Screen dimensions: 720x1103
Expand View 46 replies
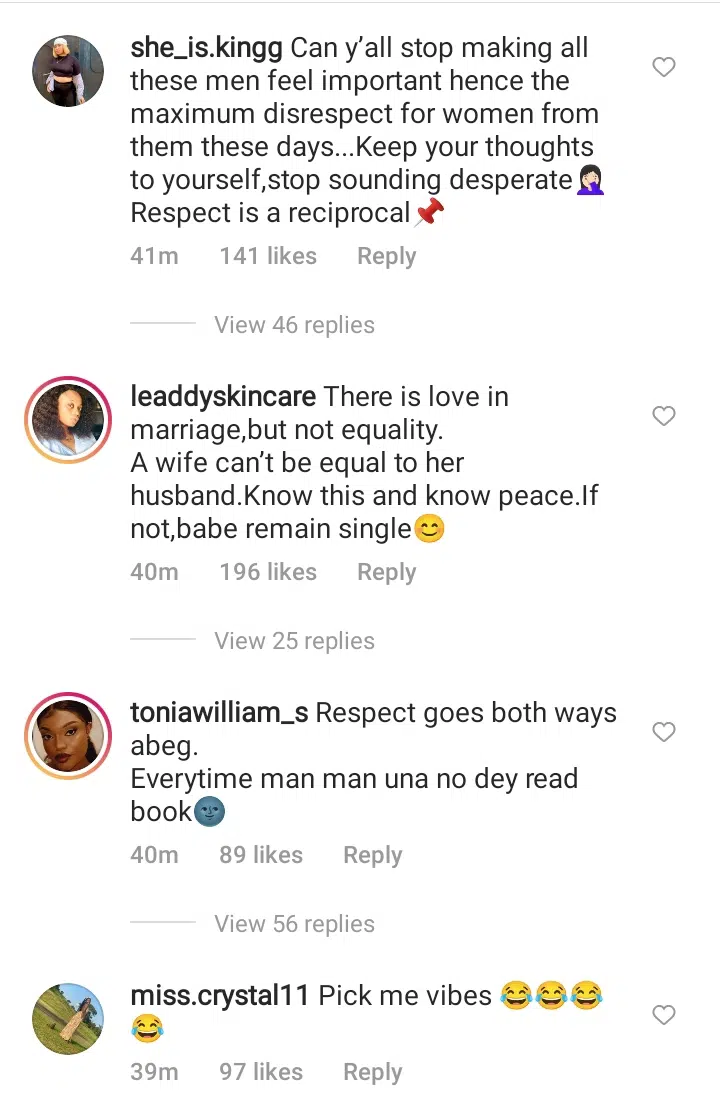point(294,325)
